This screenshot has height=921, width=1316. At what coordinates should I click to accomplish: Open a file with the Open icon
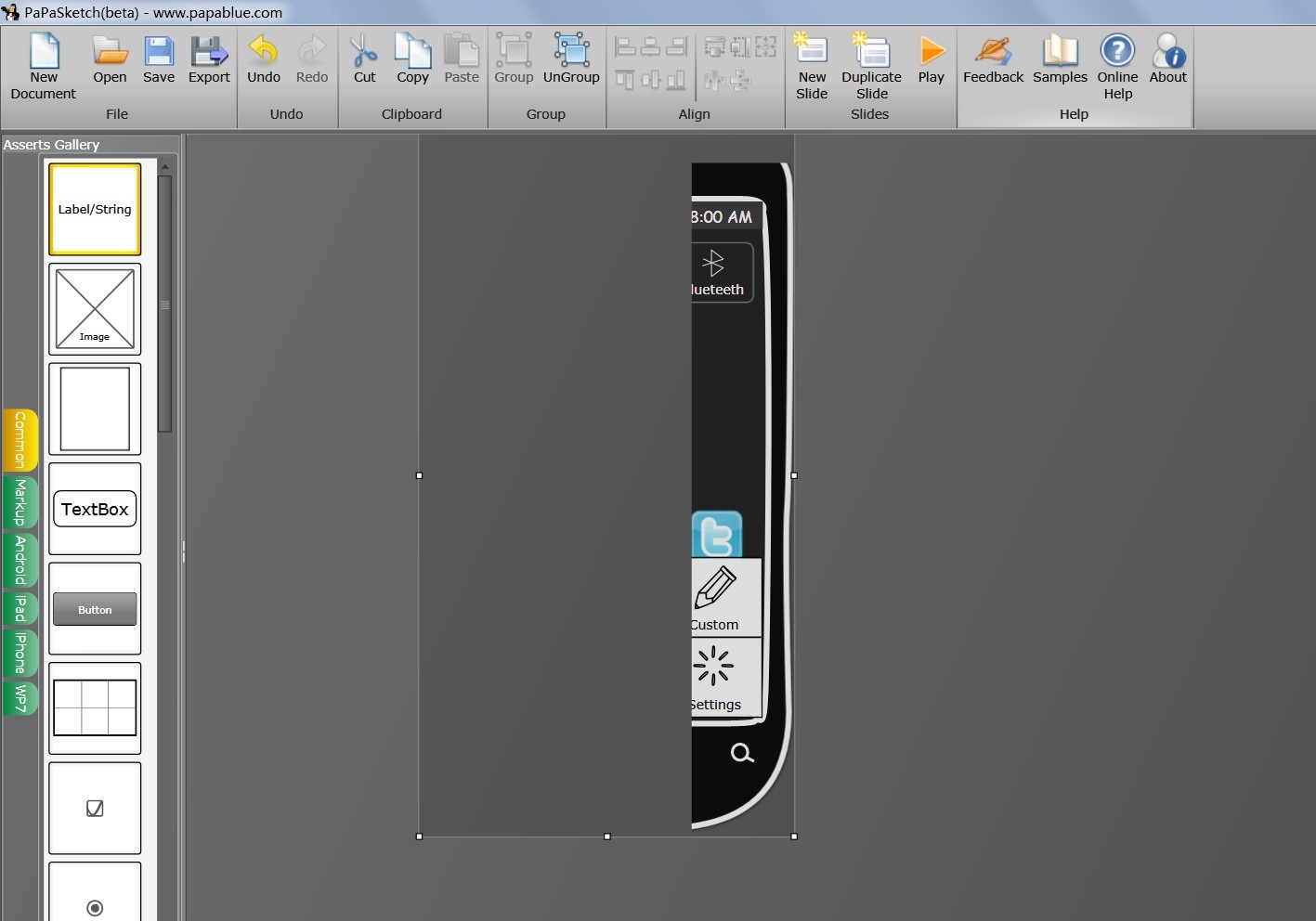tap(110, 59)
